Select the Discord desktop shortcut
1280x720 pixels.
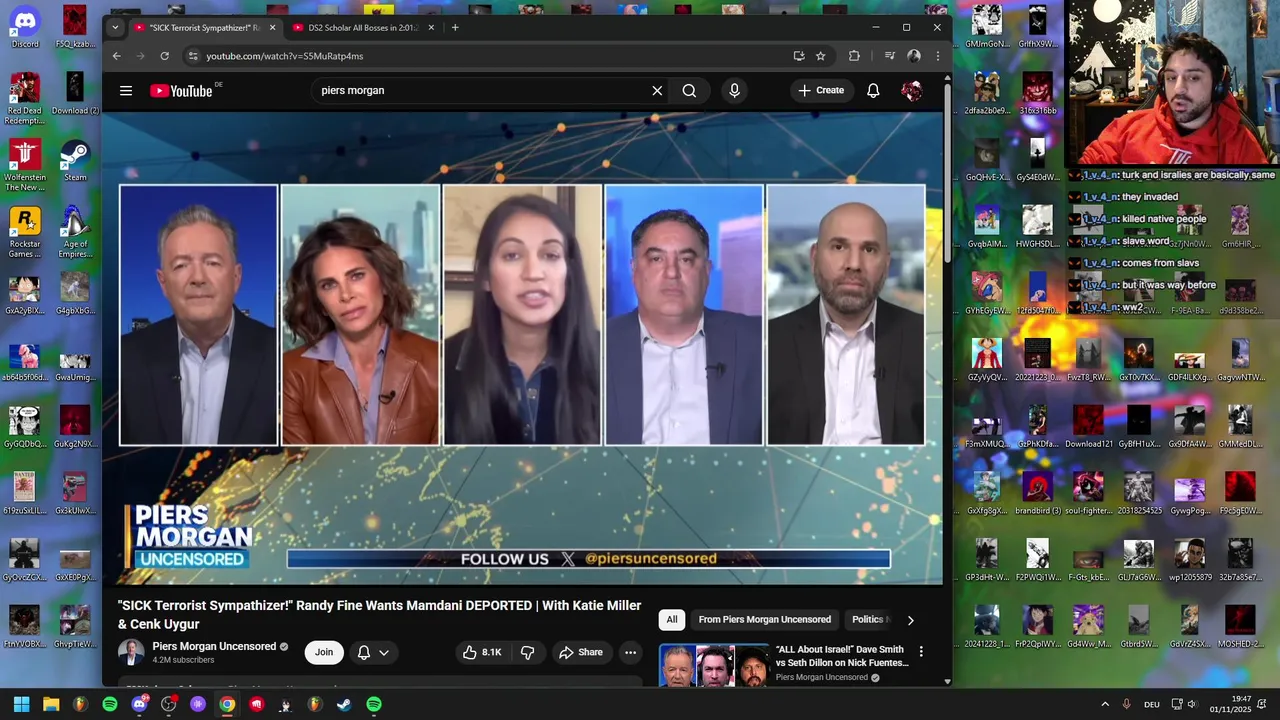click(x=25, y=27)
